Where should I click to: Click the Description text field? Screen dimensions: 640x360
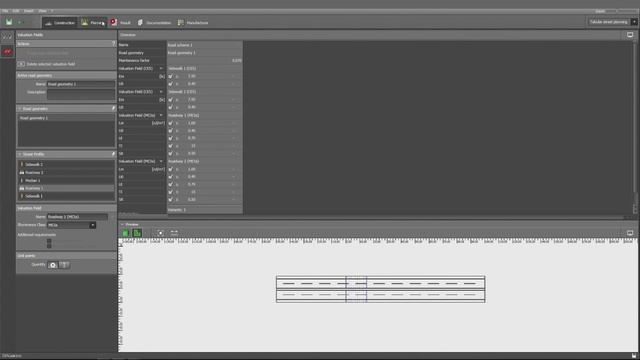point(81,94)
